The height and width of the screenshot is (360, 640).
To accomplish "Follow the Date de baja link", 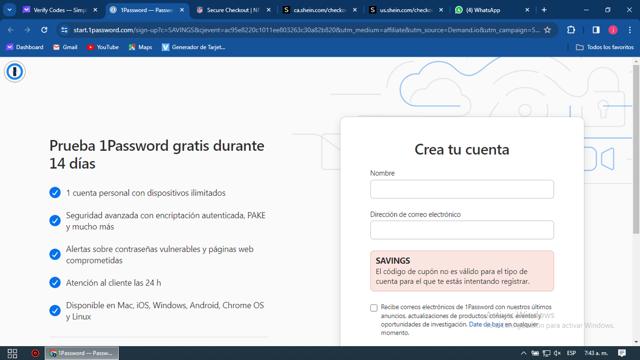I will pos(486,324).
